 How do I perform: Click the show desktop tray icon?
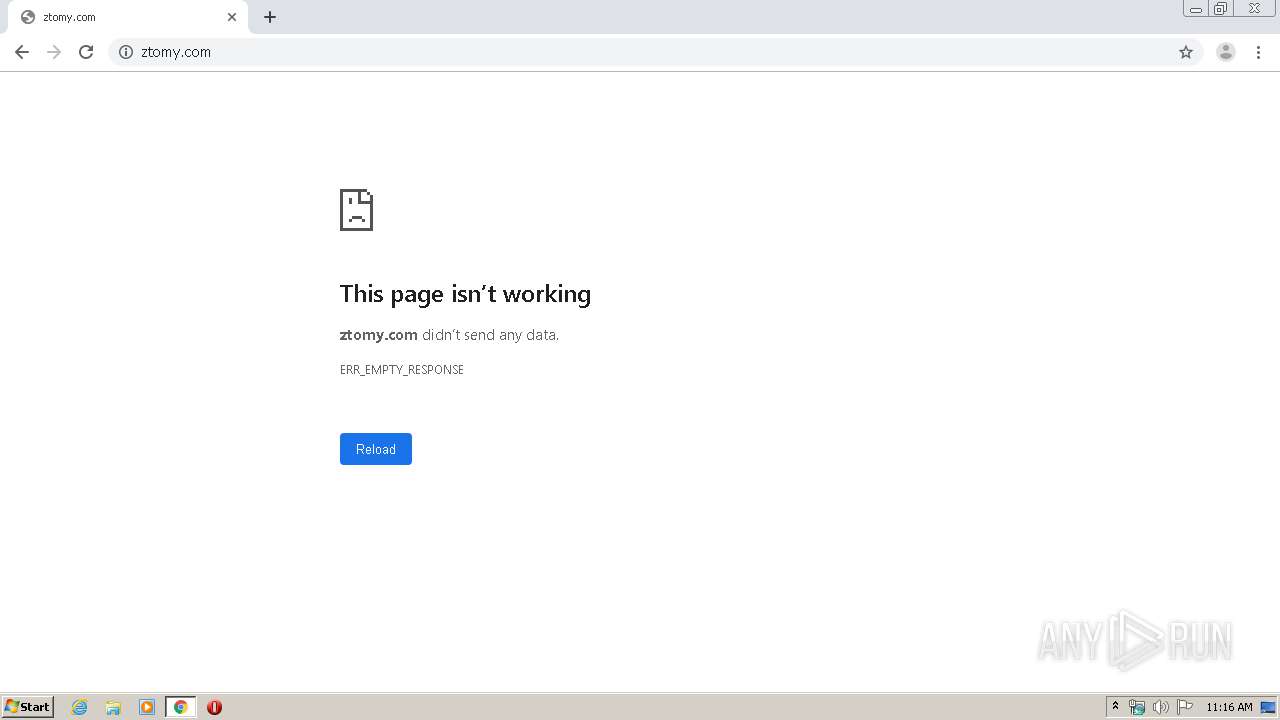[1268, 707]
